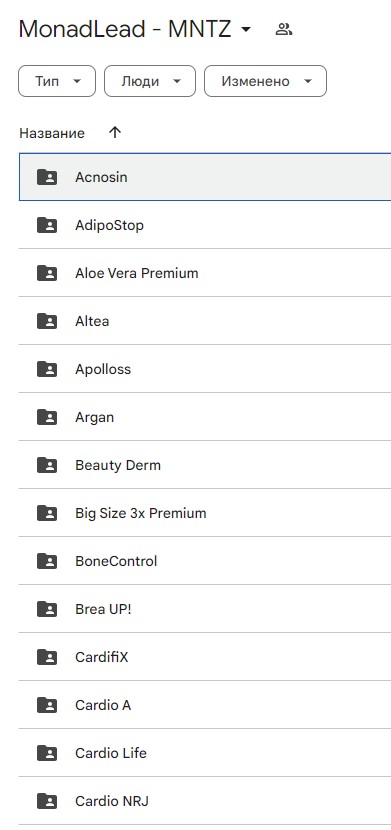Select the CardifiX folder name

pyautogui.click(x=102, y=657)
